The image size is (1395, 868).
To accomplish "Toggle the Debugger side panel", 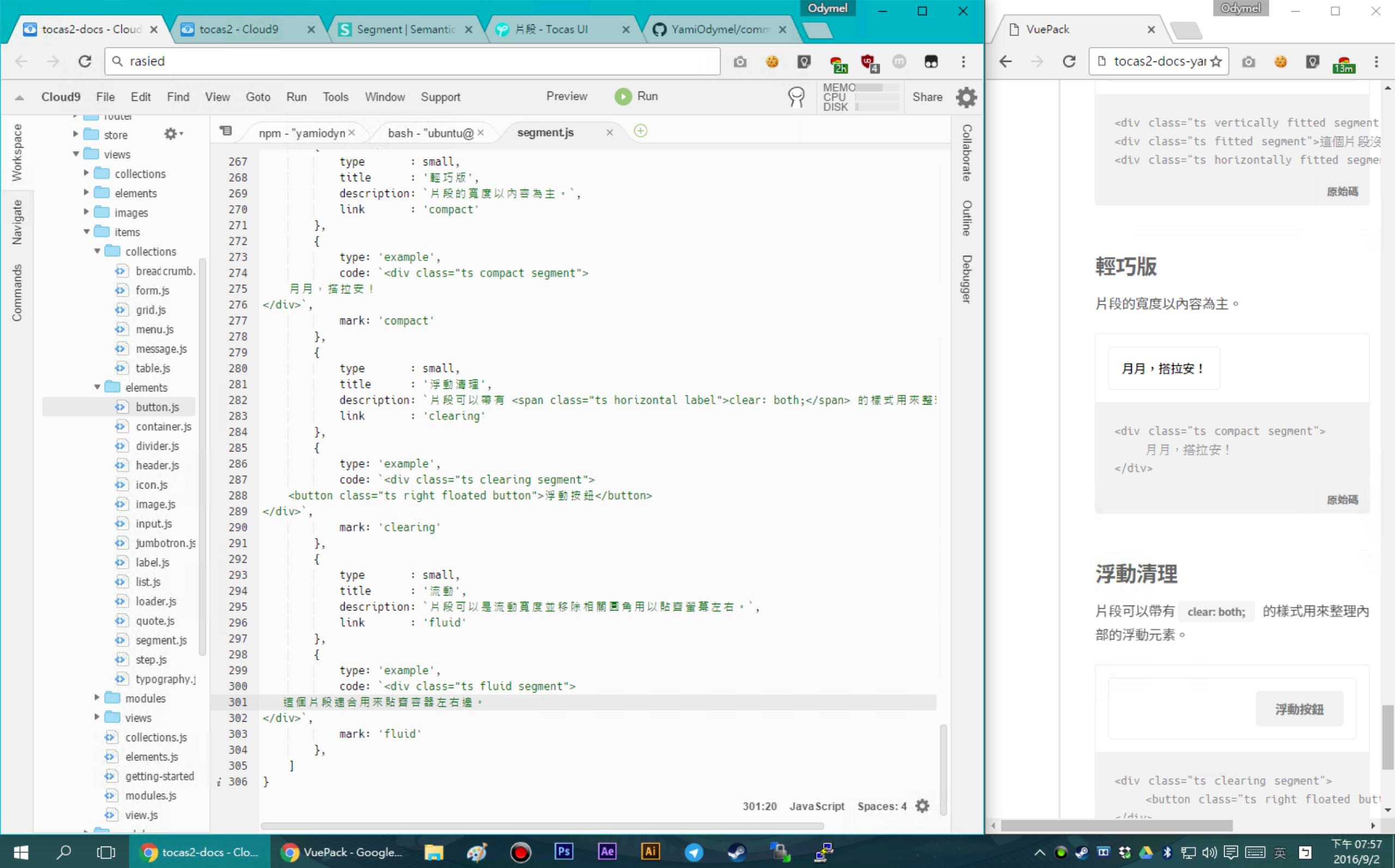I will pyautogui.click(x=967, y=279).
